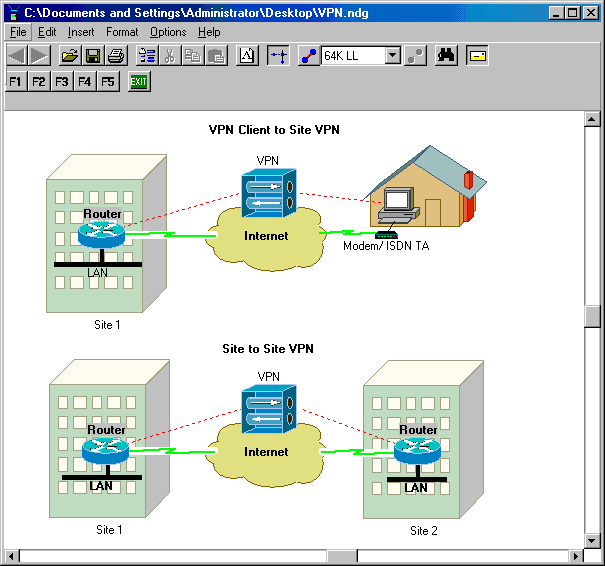Click the back arrow toolbar icon
The image size is (605, 566).
click(17, 56)
